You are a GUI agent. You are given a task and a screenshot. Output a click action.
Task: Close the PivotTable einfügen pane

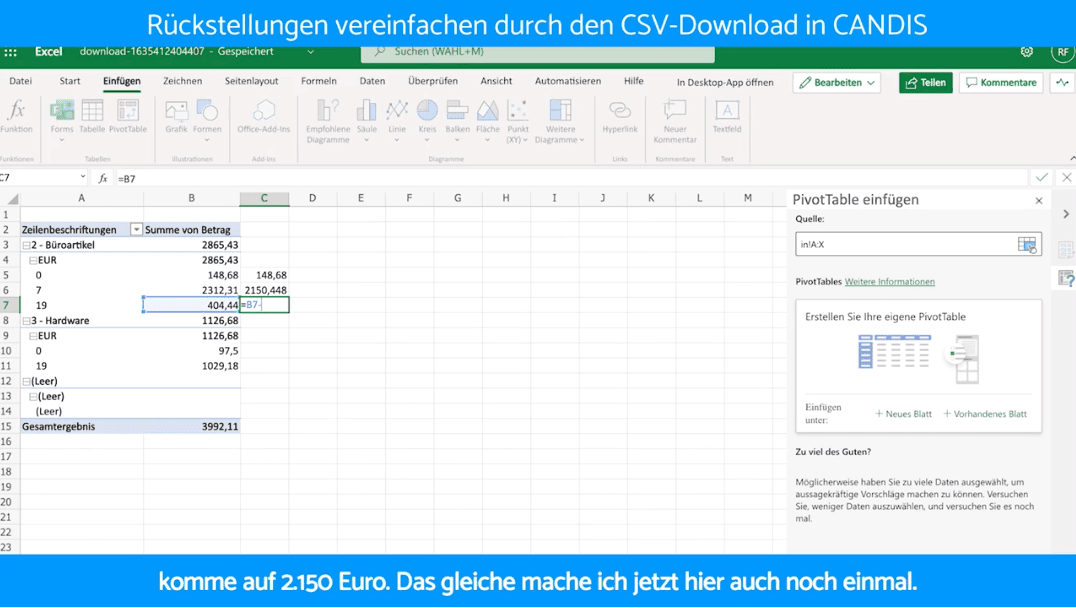1039,201
